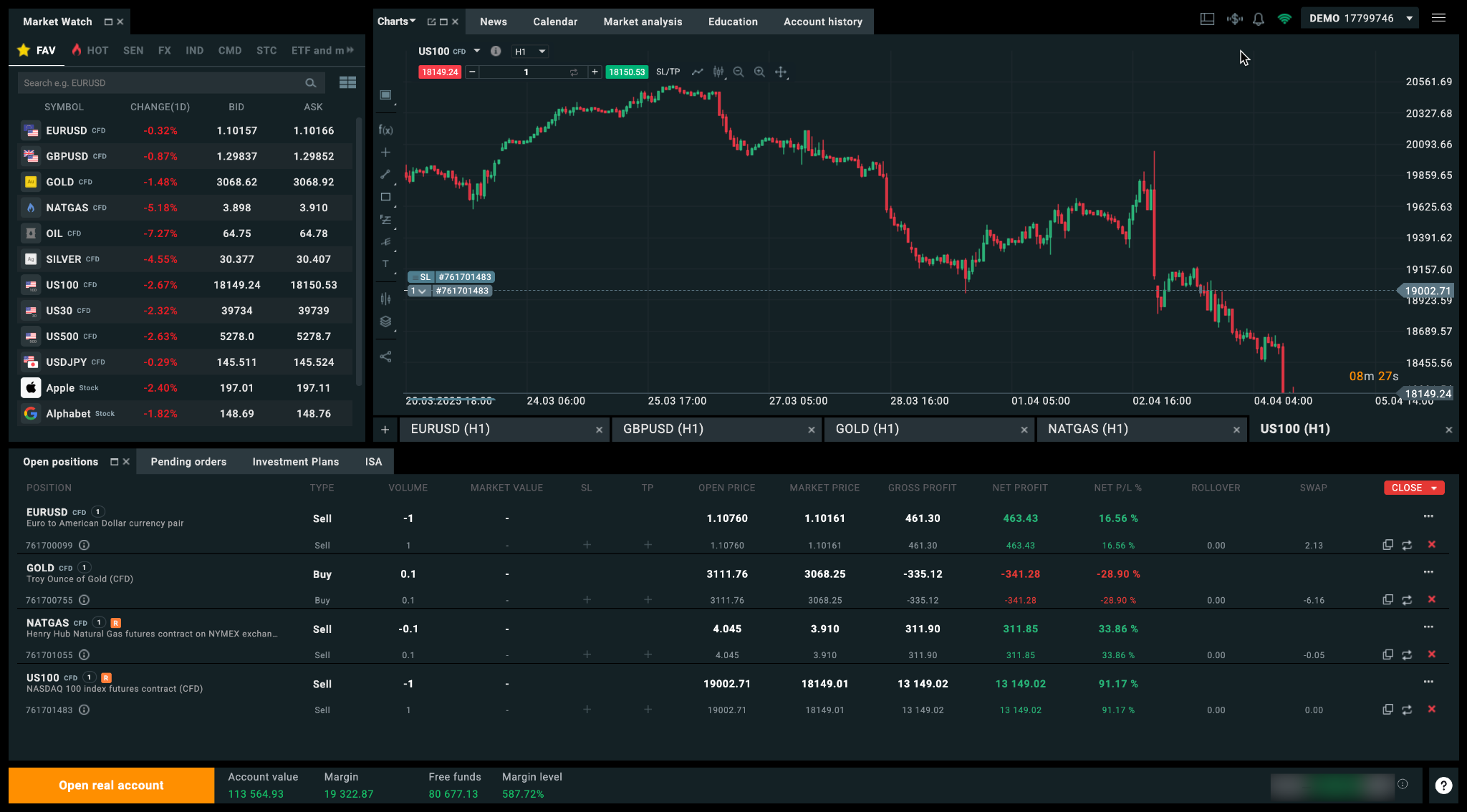Zoom out the chart with magnifier
Screen dimensions: 1467x812
[x=739, y=72]
